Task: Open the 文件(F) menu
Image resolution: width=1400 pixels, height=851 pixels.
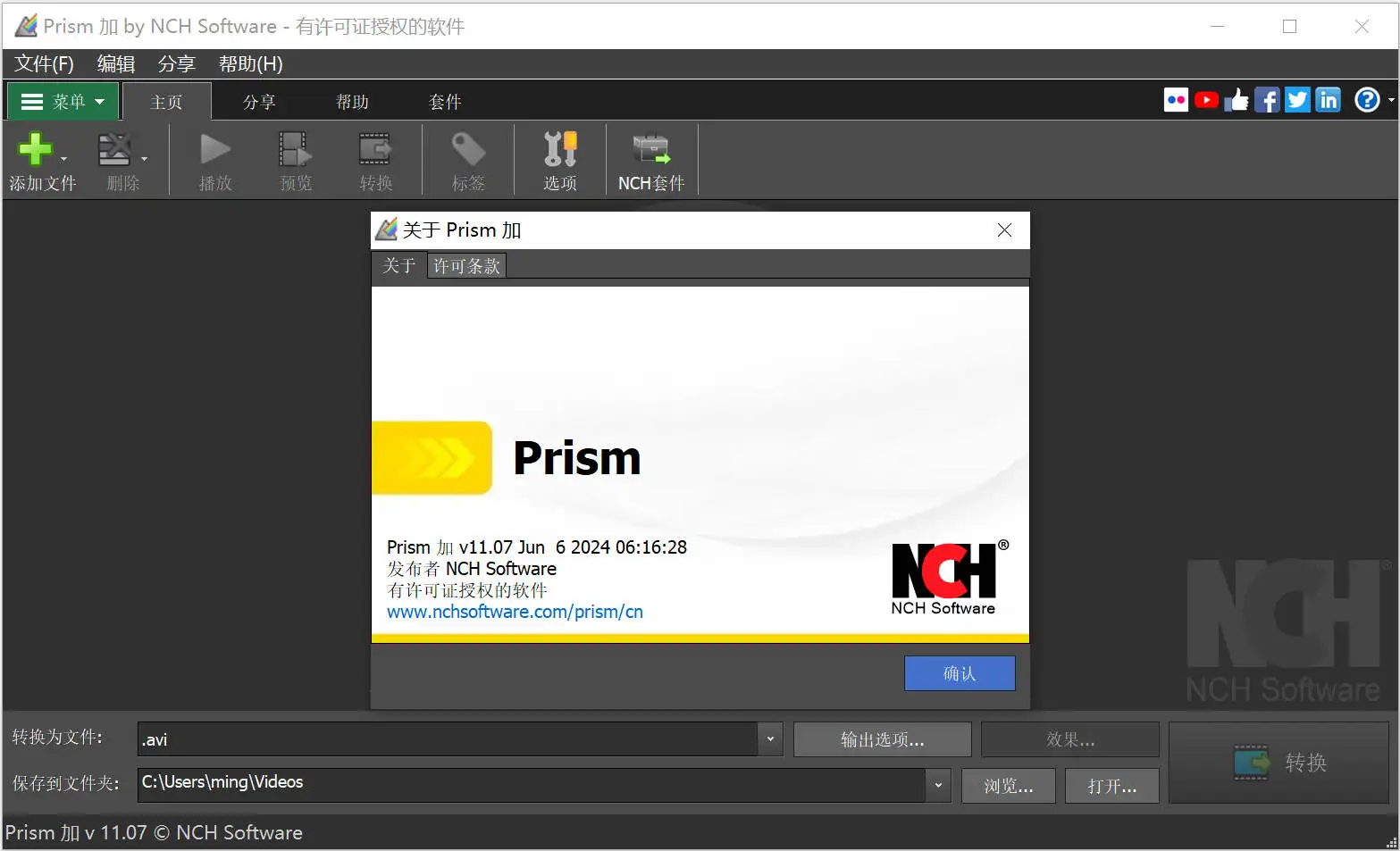Action: click(44, 64)
